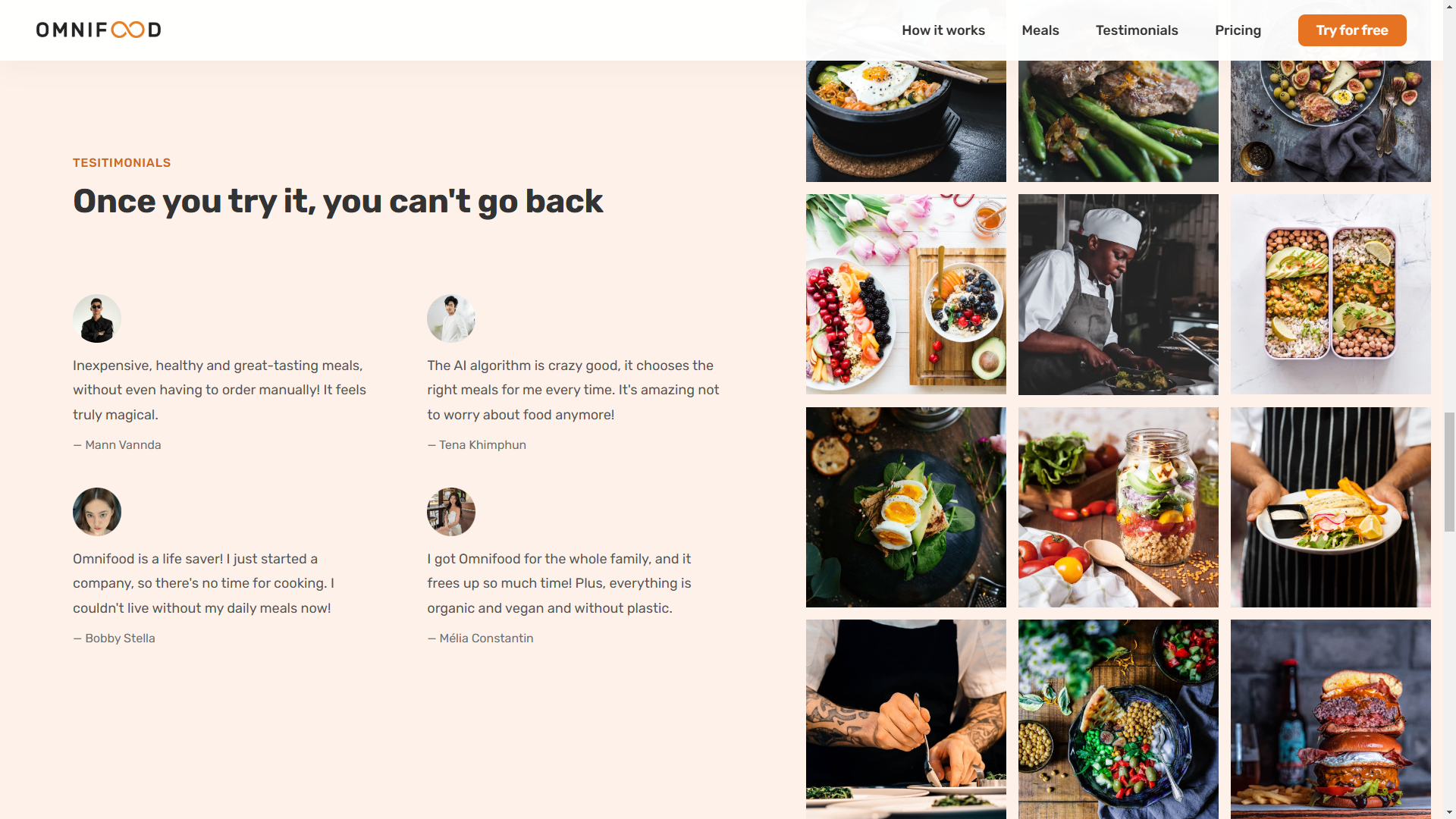Open the fruit and granola bowl photo
This screenshot has width=1456, height=819.
[x=906, y=294]
